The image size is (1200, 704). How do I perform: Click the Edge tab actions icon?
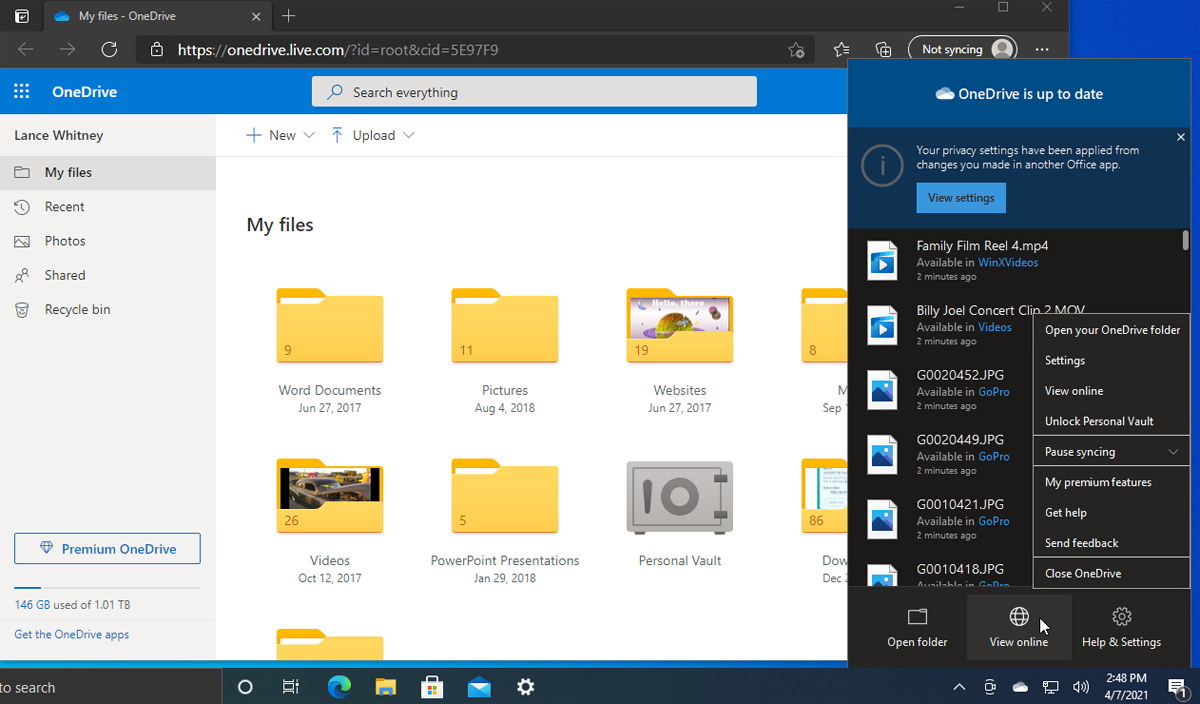point(21,16)
